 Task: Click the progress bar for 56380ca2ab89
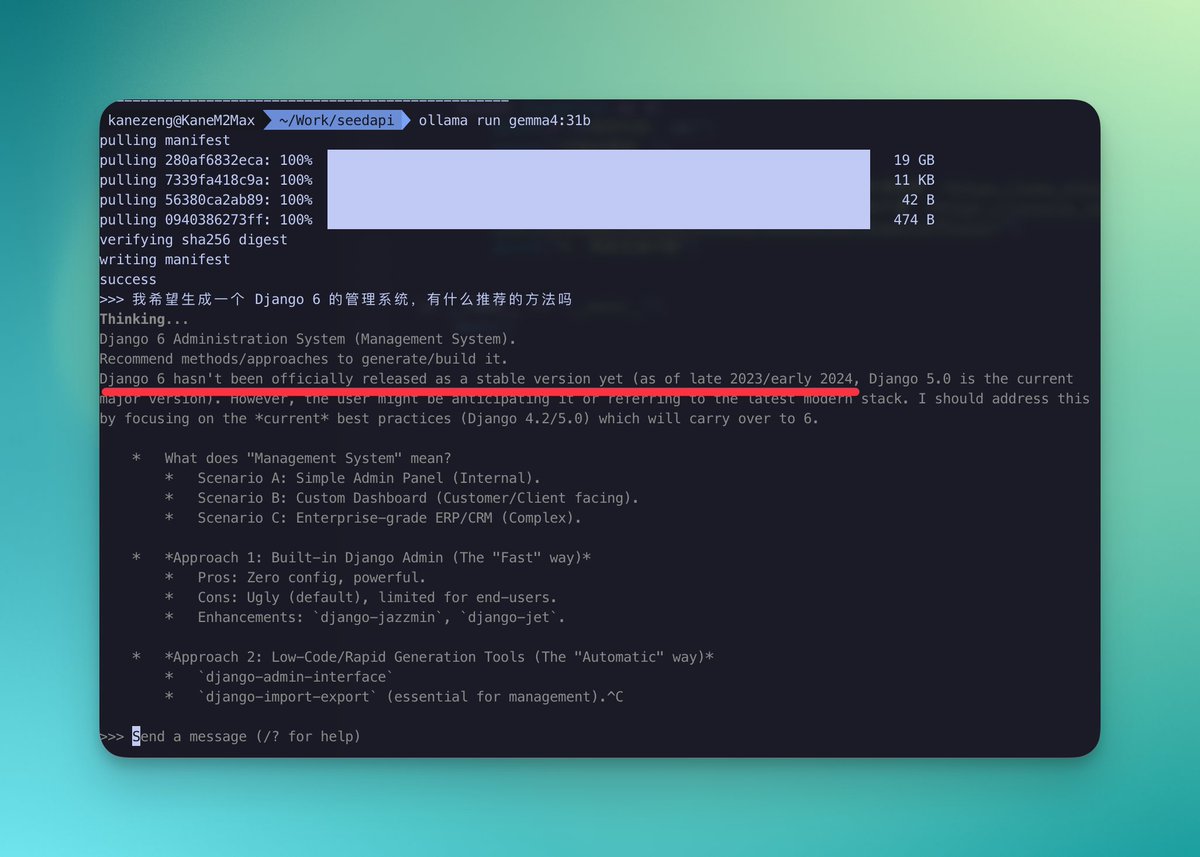pyautogui.click(x=599, y=200)
